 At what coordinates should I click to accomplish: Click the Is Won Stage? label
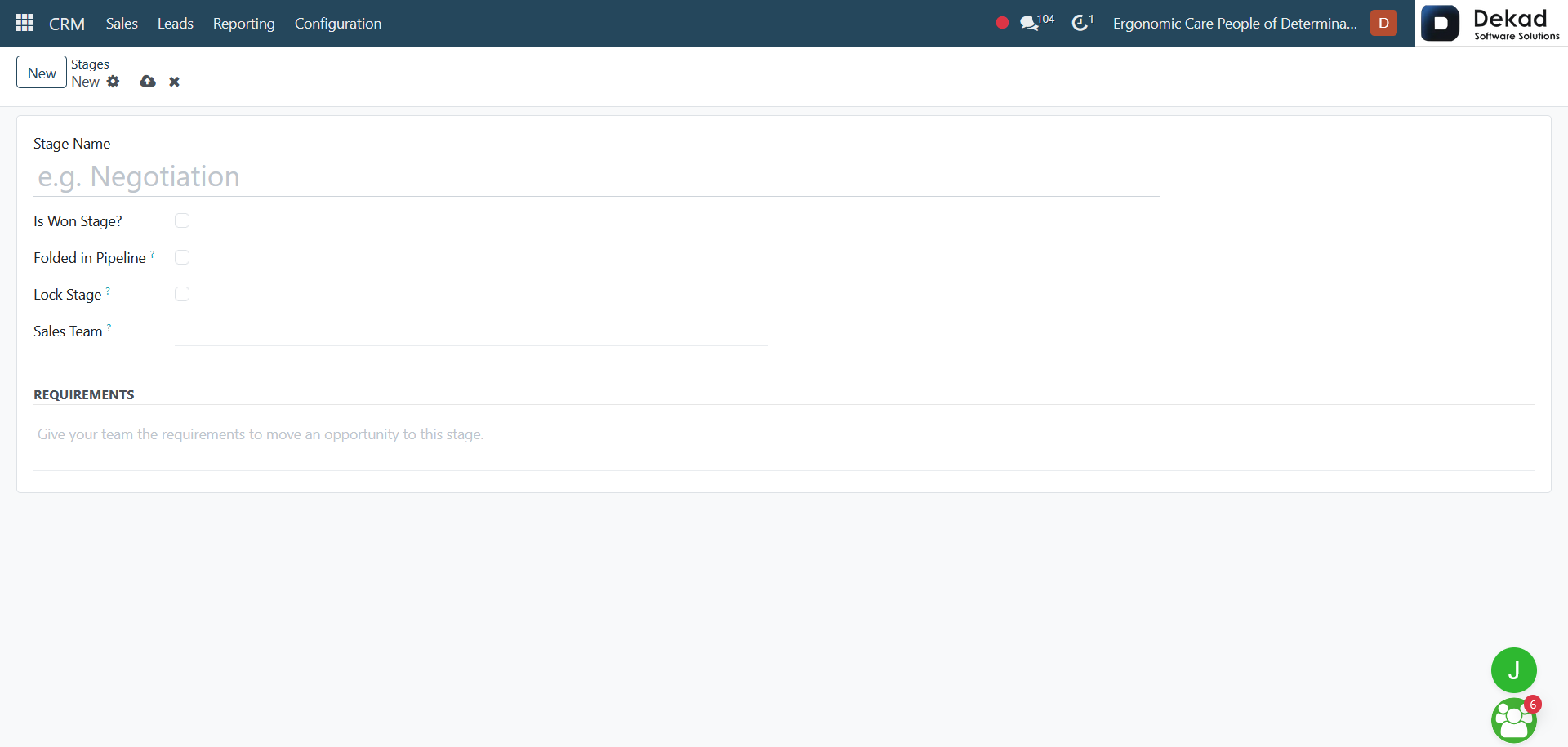[x=78, y=221]
